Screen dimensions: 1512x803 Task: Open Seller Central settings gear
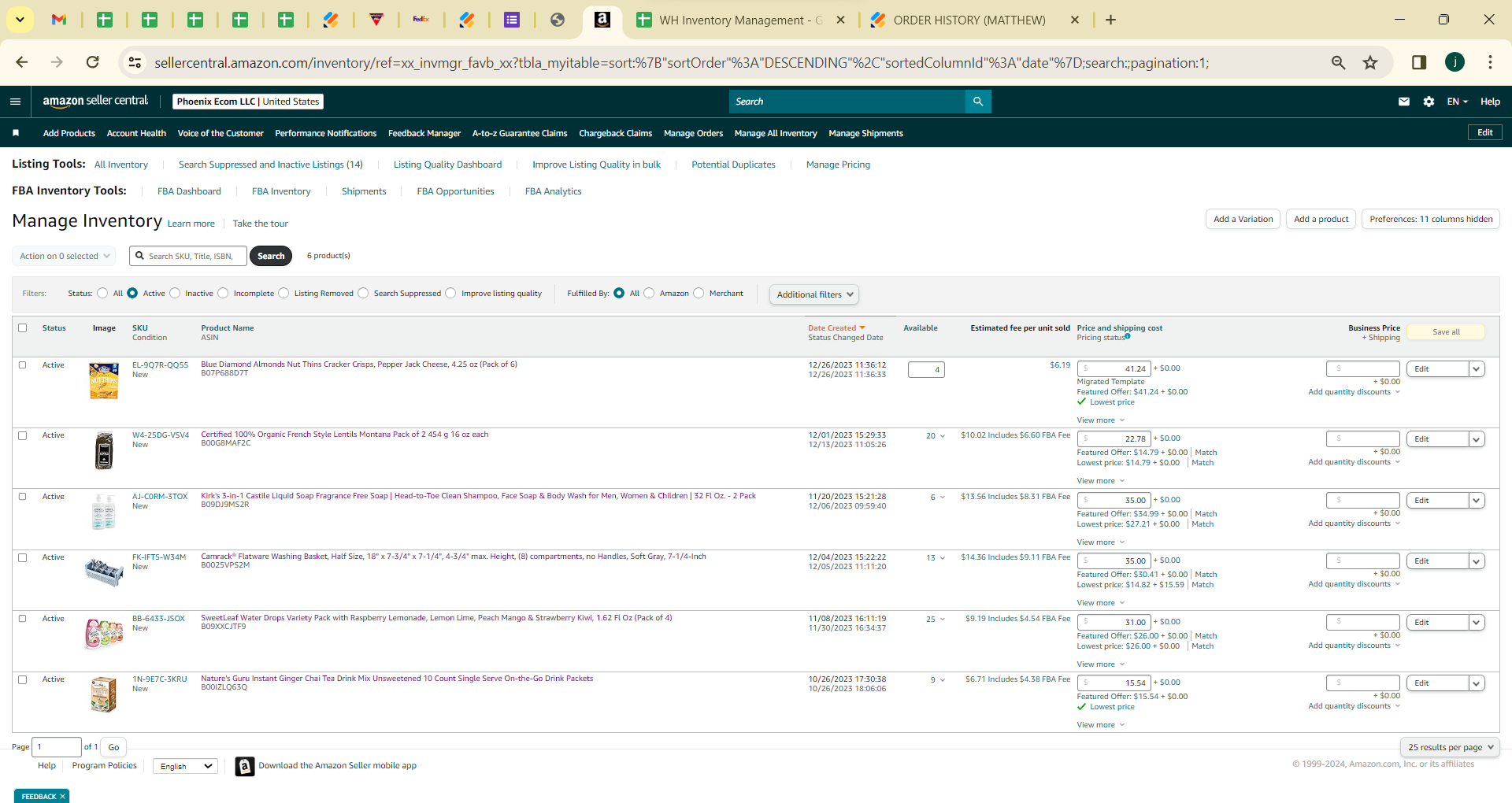1429,102
